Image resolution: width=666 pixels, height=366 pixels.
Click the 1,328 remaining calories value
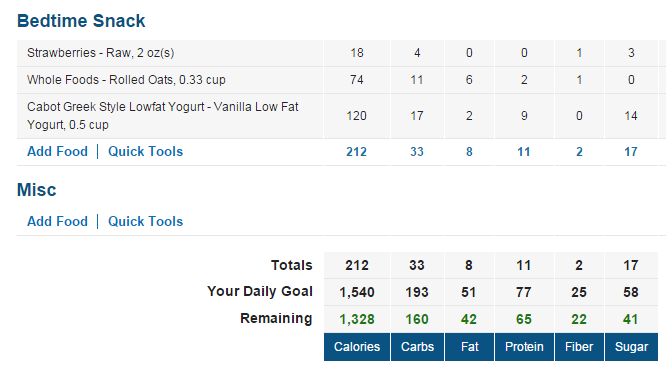pos(357,319)
